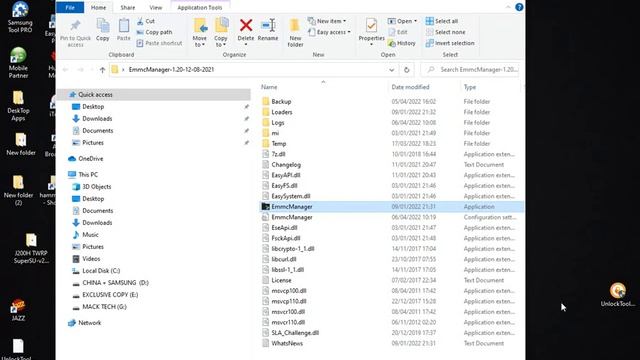Click the Paste icon in ribbon

point(124,25)
